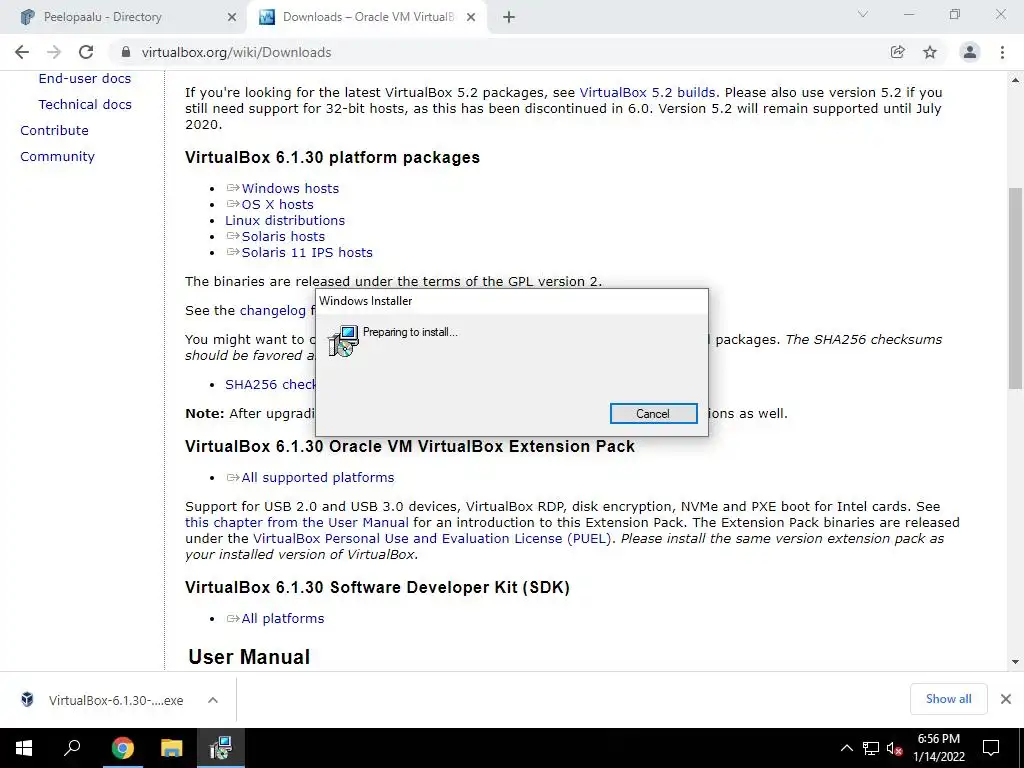Switch to the Peelopaalu - Directory tab
The height and width of the screenshot is (768, 1024).
(123, 18)
